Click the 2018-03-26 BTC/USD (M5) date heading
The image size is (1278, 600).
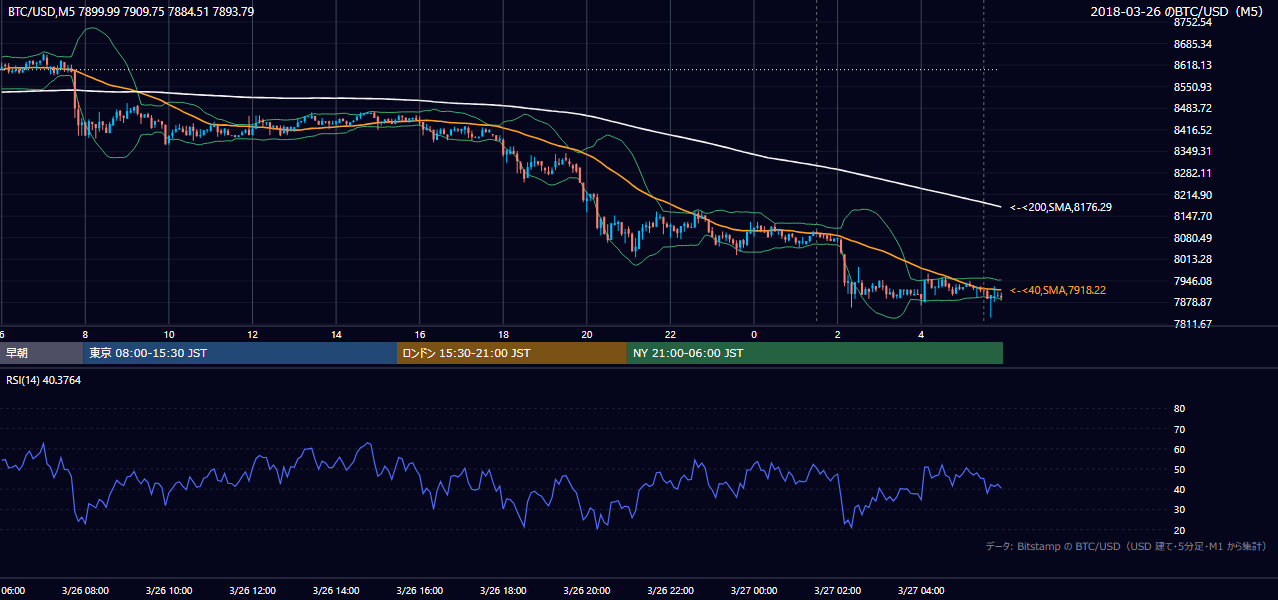click(1179, 11)
